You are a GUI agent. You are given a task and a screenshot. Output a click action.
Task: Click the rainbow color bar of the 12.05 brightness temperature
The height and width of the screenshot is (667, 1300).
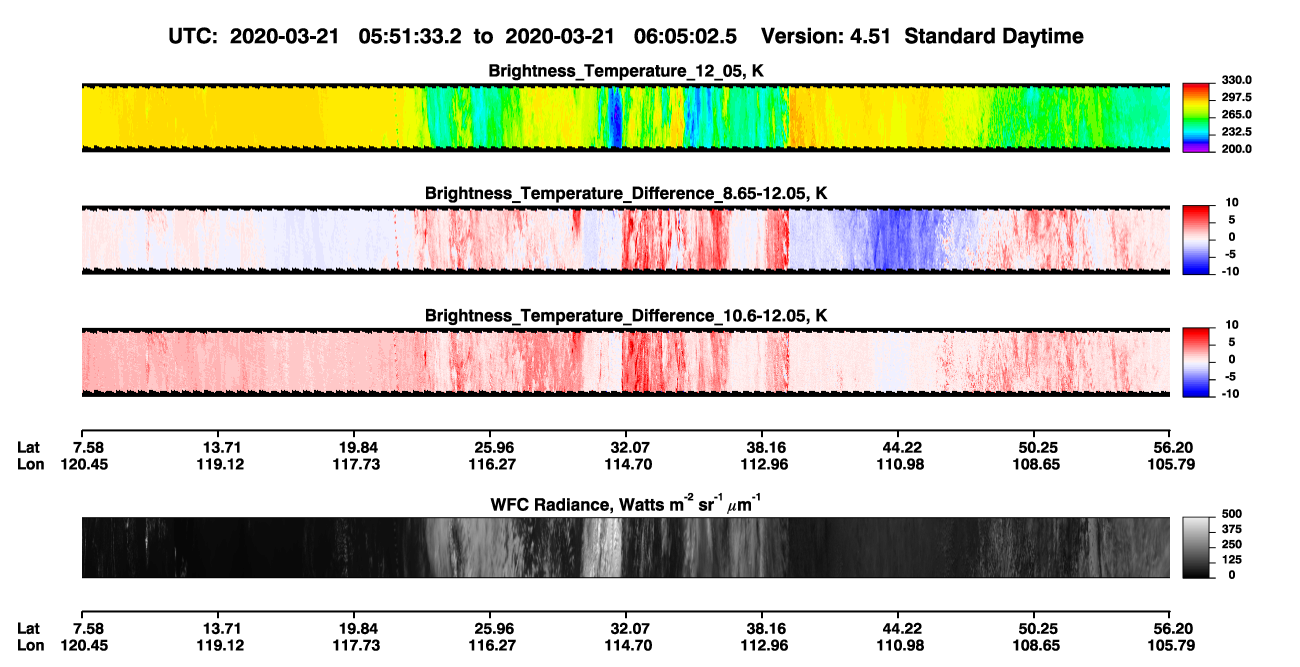point(1196,117)
